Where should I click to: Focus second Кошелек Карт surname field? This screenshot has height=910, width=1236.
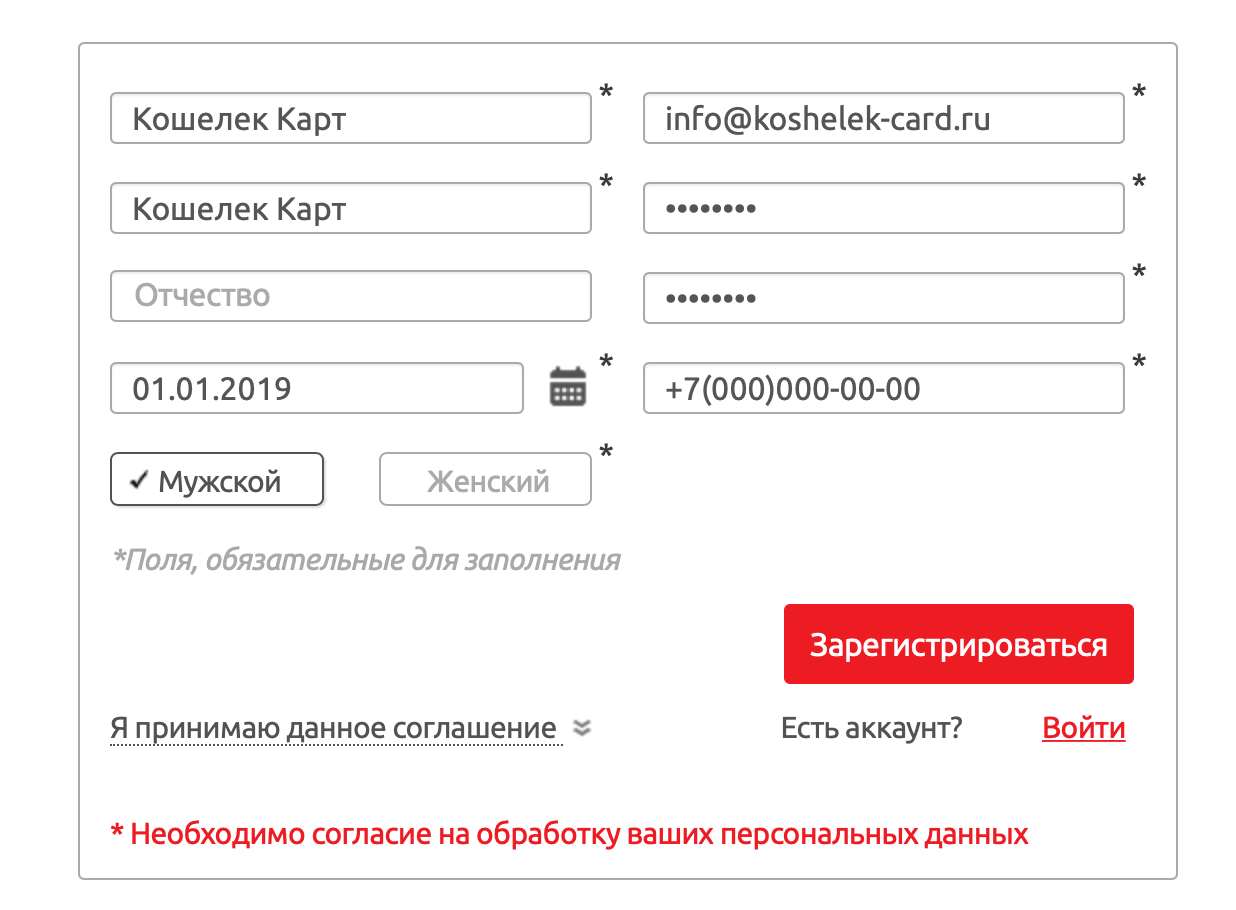pyautogui.click(x=351, y=208)
